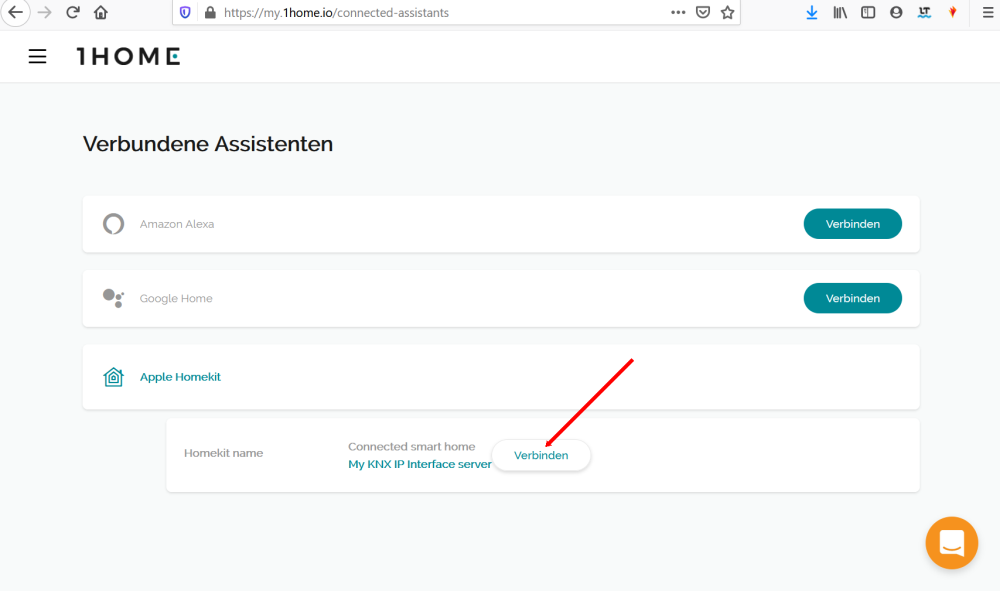Connect Amazon Alexa with Verbinden

[x=853, y=224]
